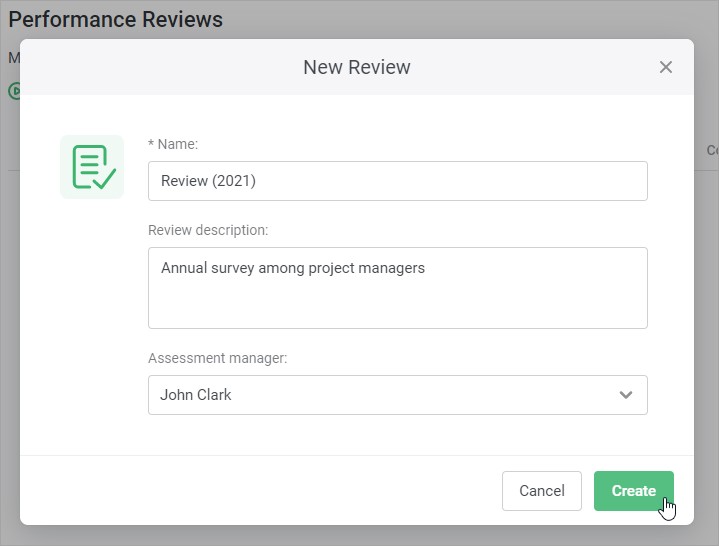Click the 'Annual survey among project managers' text
This screenshot has height=546, width=719.
point(292,268)
